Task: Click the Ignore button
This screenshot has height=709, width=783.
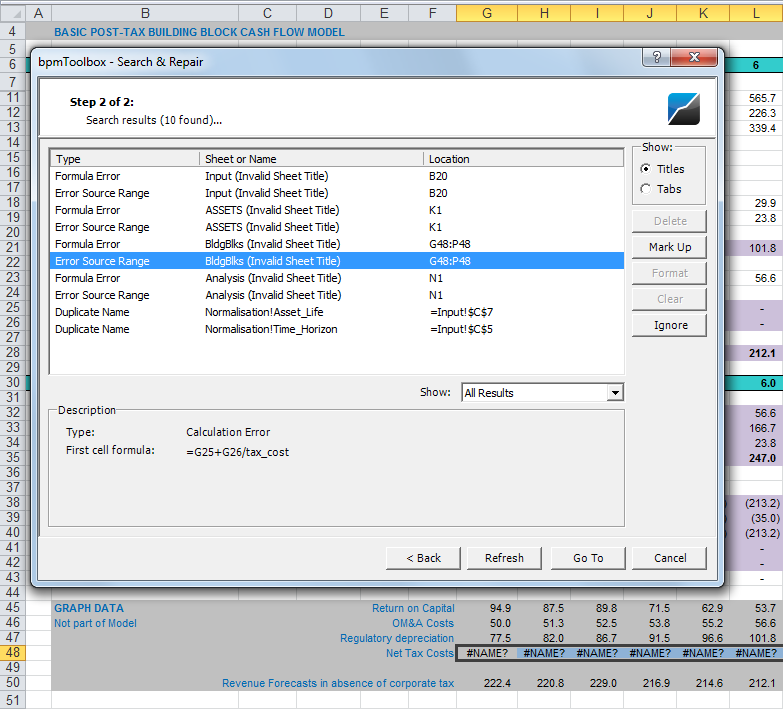Action: pyautogui.click(x=669, y=325)
